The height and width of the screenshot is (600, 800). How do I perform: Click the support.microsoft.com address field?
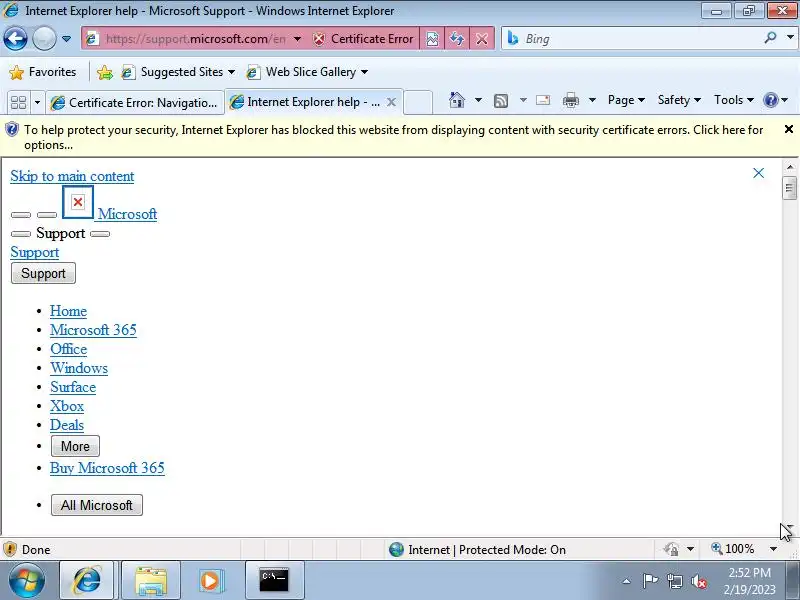pyautogui.click(x=195, y=39)
